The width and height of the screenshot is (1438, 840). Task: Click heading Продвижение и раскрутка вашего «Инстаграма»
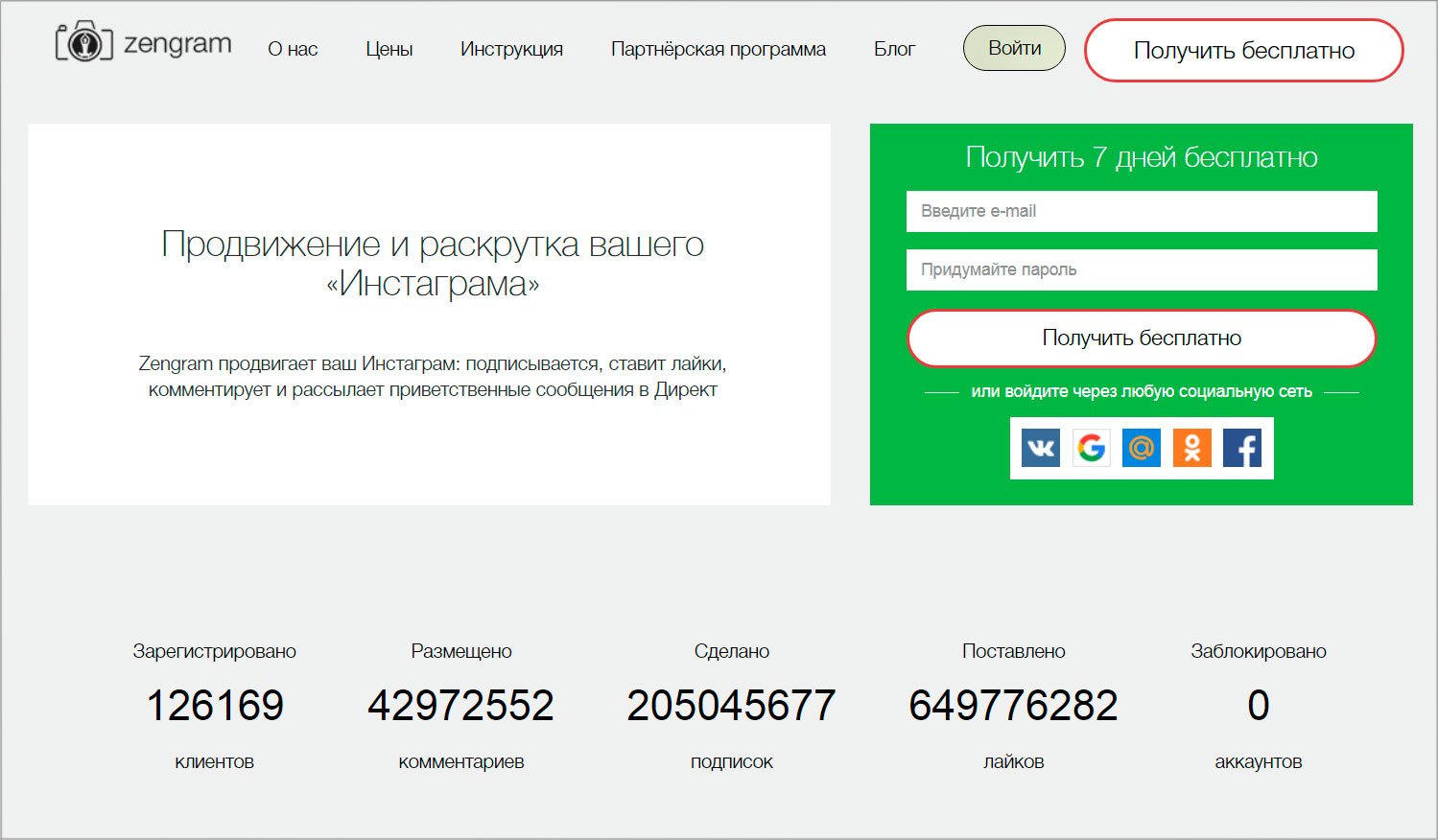coord(433,264)
